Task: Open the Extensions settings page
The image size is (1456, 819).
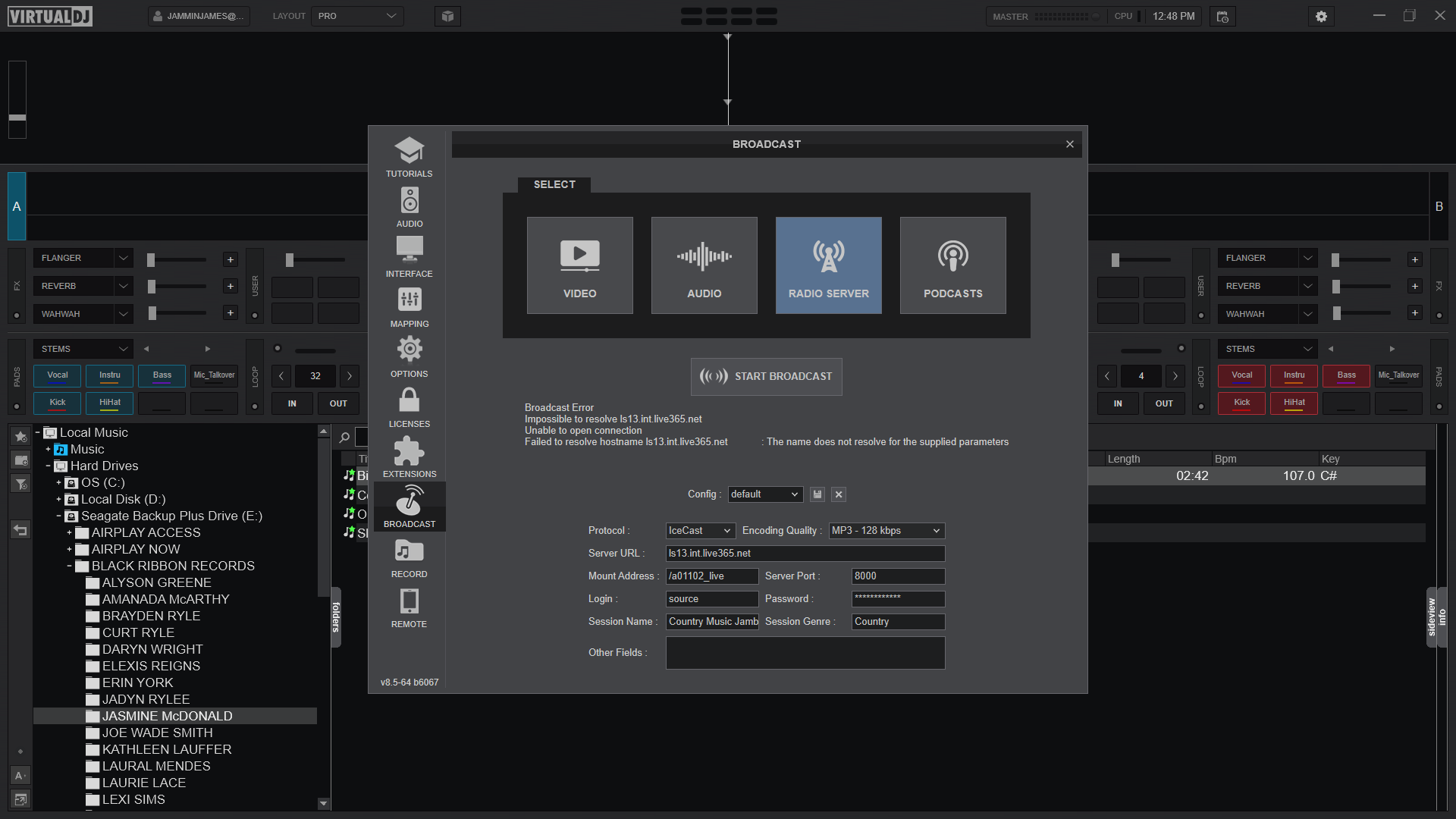Action: pos(409,457)
